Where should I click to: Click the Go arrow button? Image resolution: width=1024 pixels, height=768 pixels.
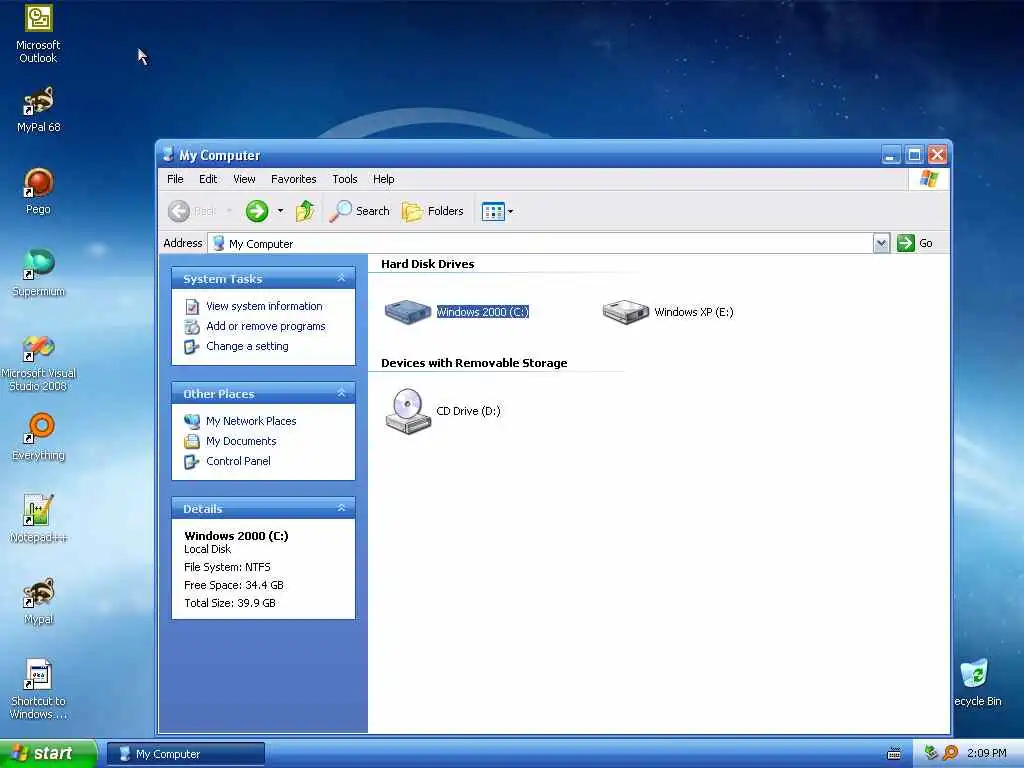point(906,243)
